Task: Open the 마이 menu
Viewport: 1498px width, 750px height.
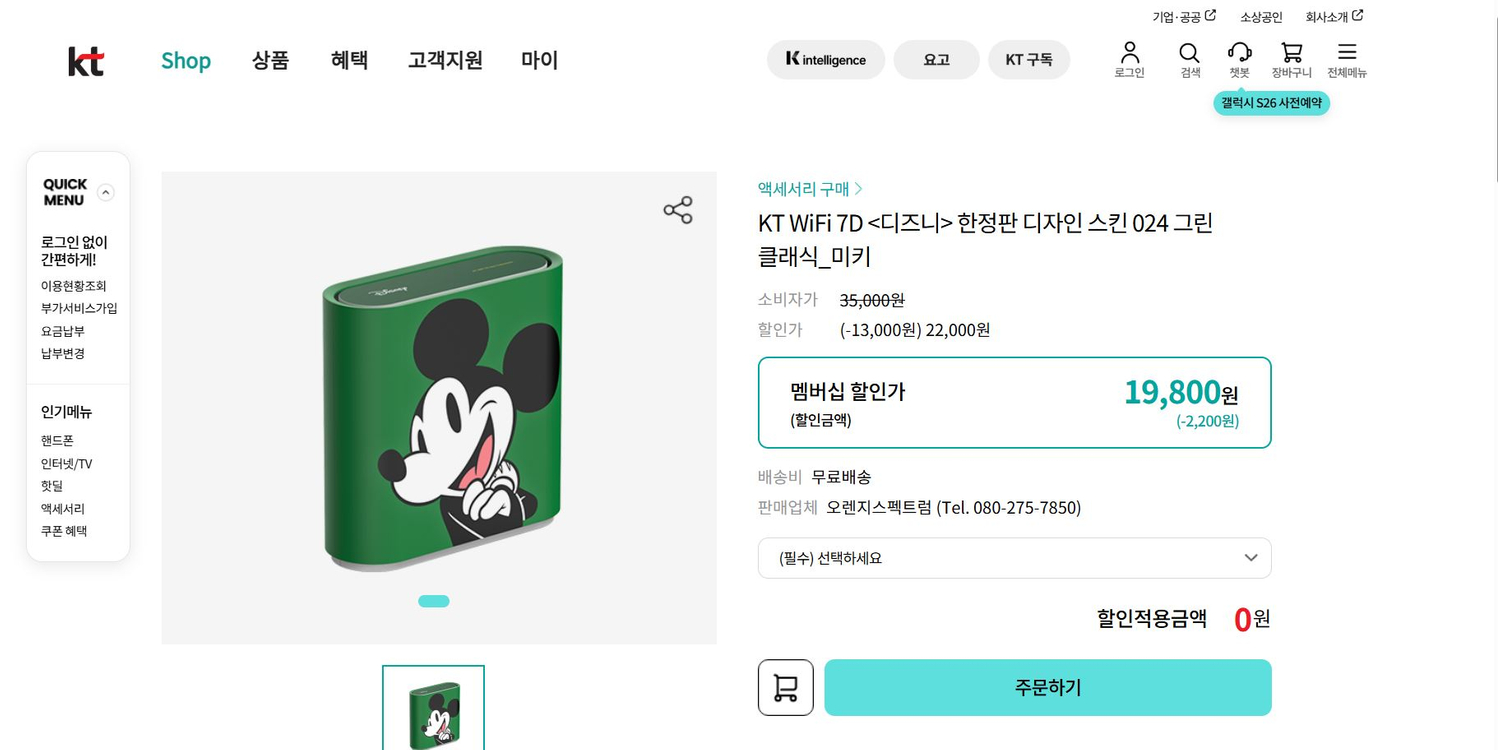Action: click(x=538, y=60)
